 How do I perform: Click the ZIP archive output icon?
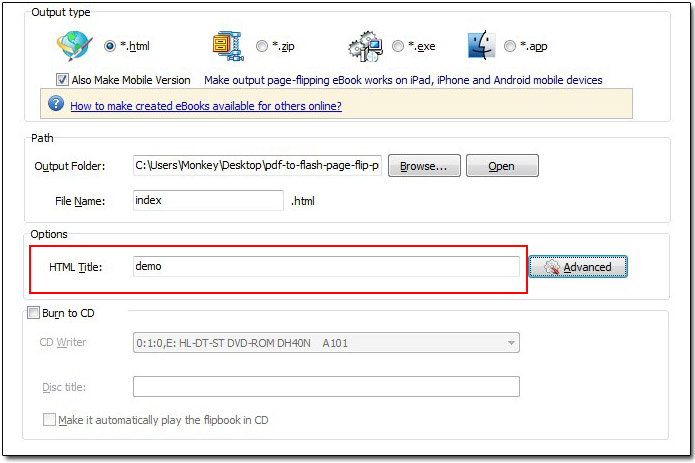tap(228, 46)
